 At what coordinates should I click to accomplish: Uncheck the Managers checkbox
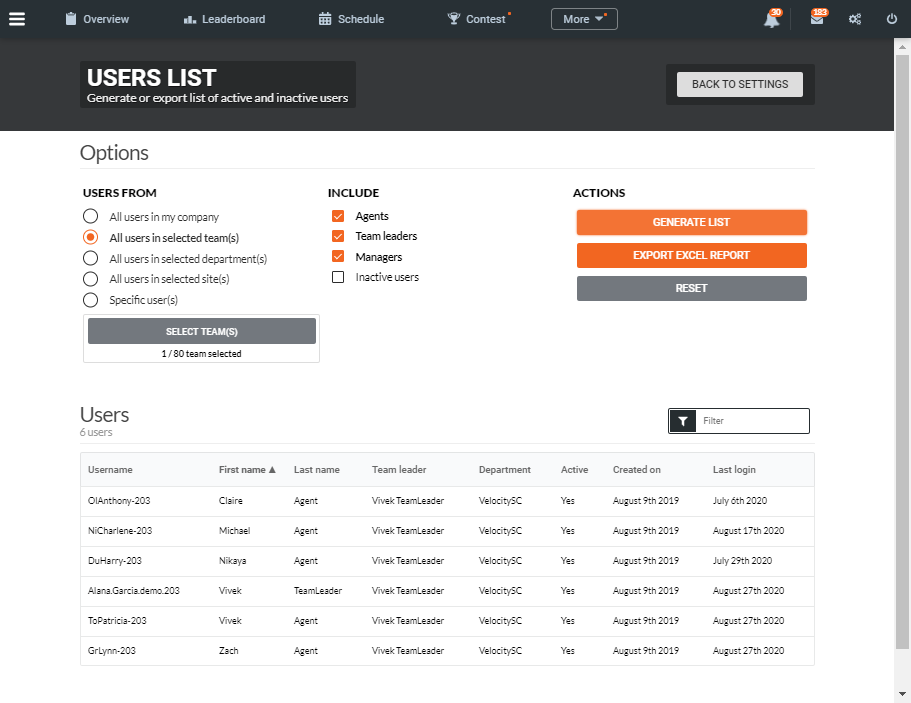click(338, 257)
